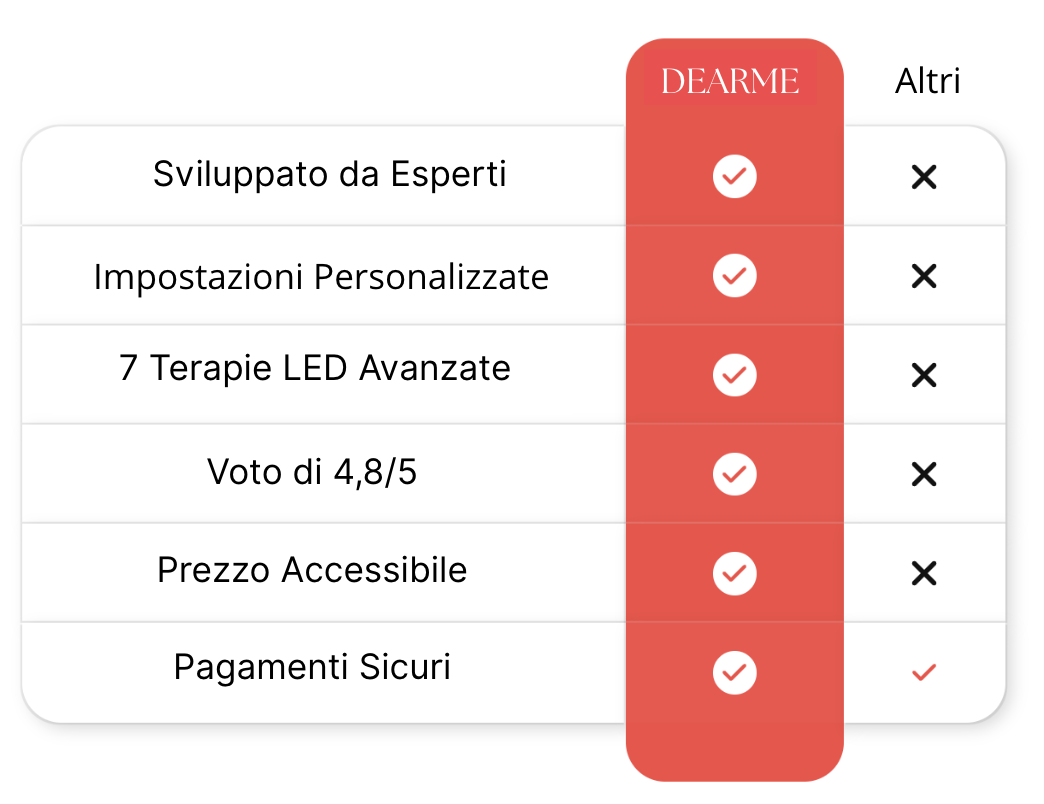The image size is (1044, 804).
Task: Click the DEARME checkmark for Voto di 4,8/5
Action: (734, 474)
